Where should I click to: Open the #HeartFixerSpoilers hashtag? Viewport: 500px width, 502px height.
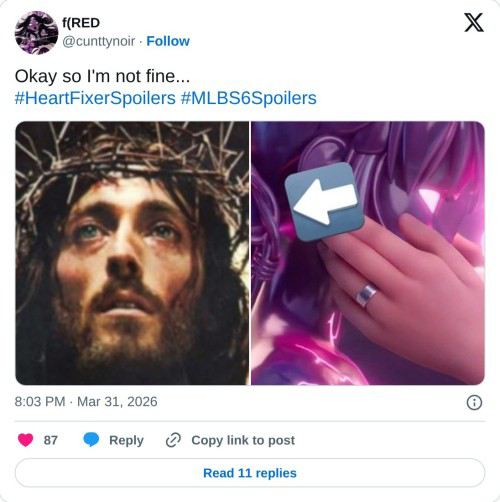click(x=95, y=98)
